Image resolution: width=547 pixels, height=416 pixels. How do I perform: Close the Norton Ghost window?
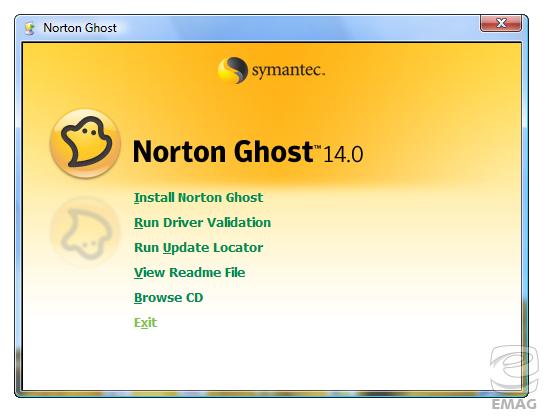click(501, 23)
